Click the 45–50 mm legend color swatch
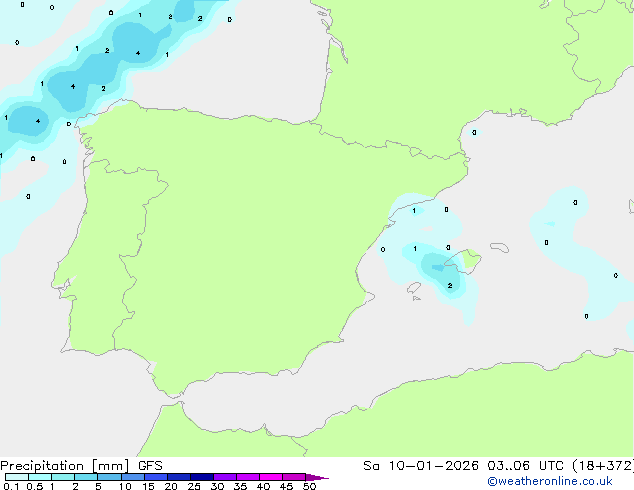The image size is (634, 490). 294,477
